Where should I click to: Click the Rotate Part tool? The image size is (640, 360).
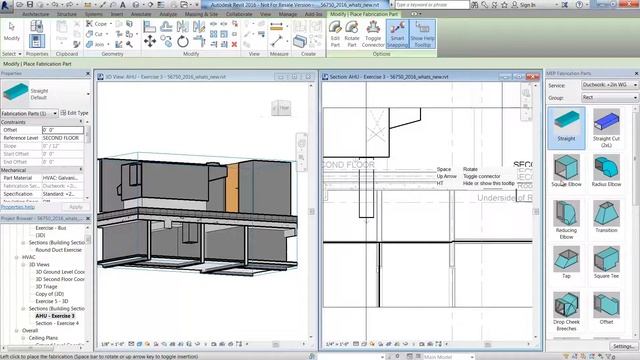[x=352, y=34]
